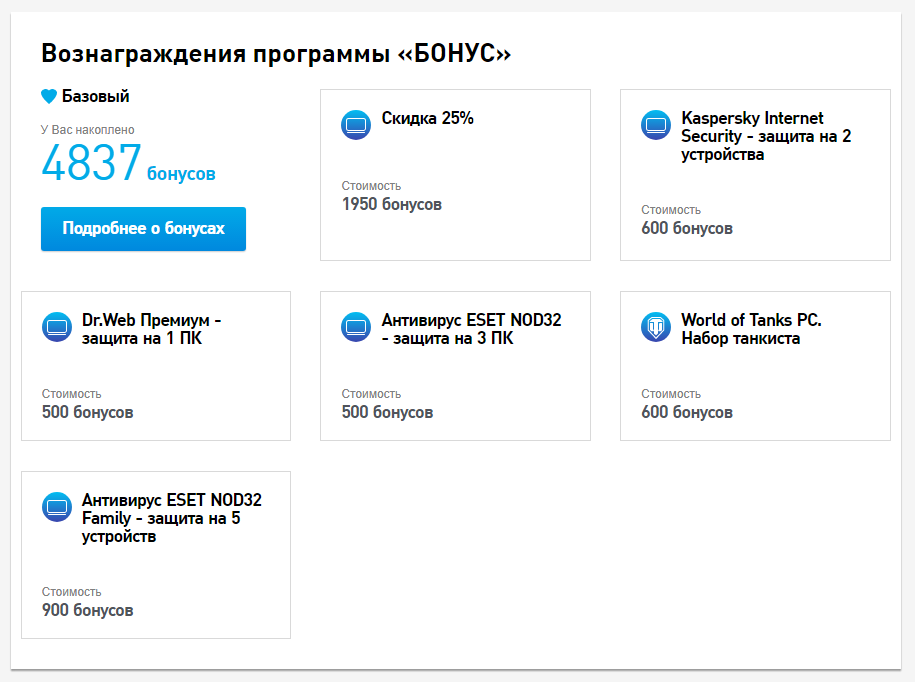
Task: Click the 600 бонусов price under World of Tanks
Action: point(687,412)
